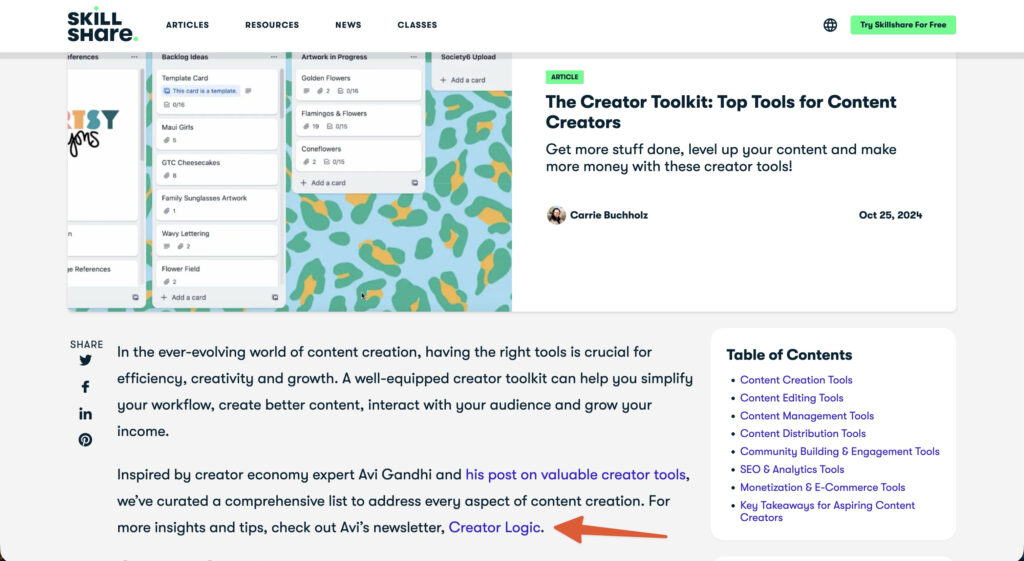
Task: Click Carrie Buchholz's author avatar
Action: click(556, 215)
